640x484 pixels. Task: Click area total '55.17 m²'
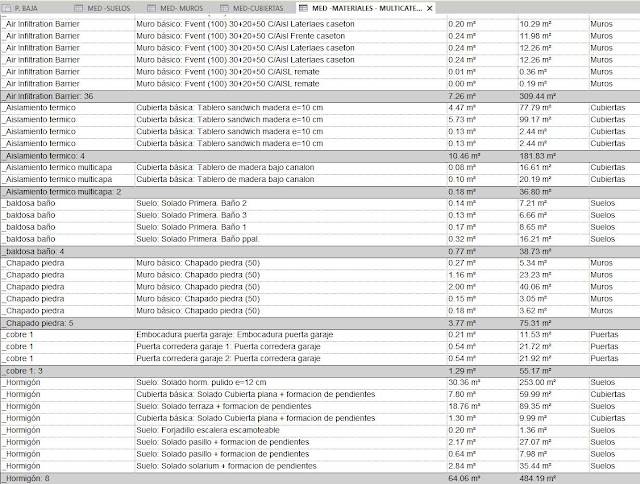535,371
